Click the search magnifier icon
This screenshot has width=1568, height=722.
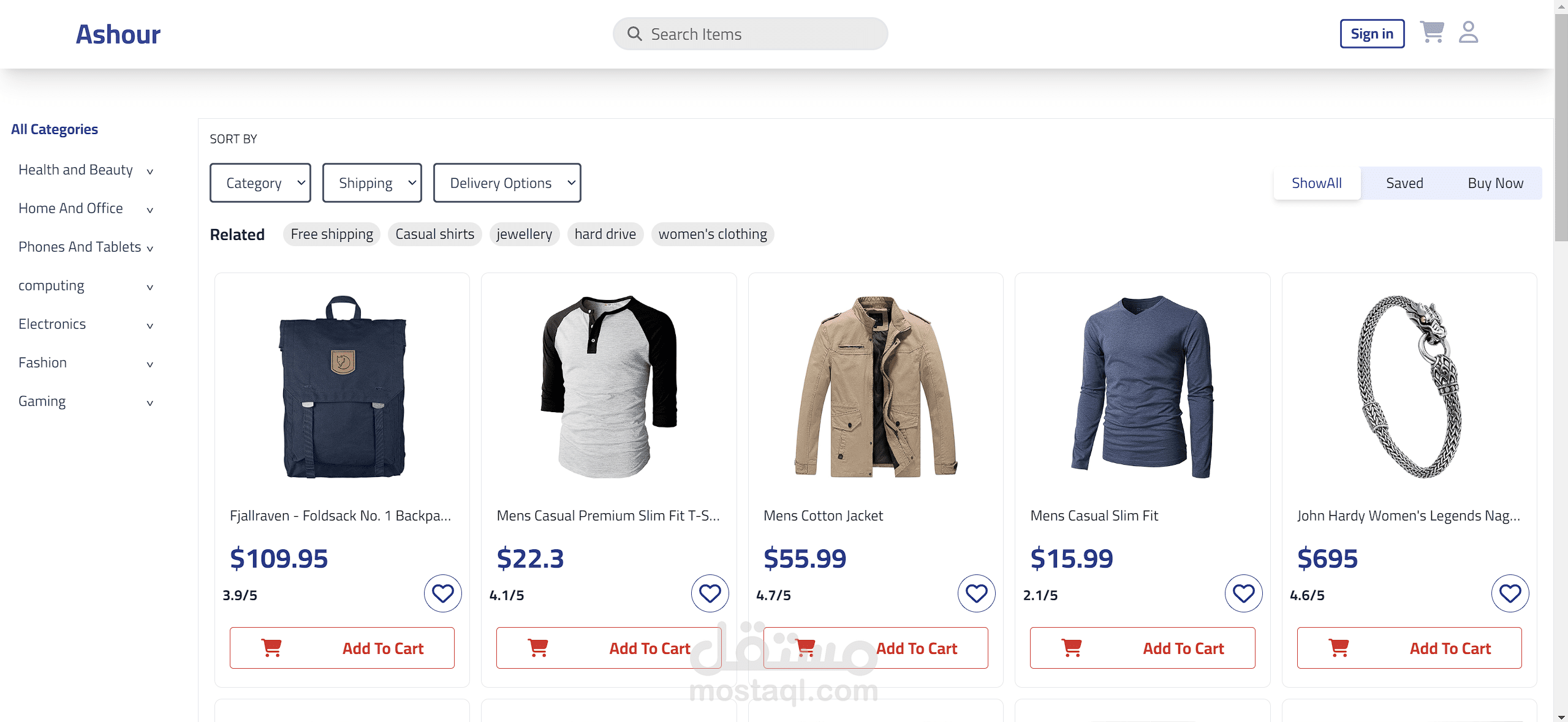pyautogui.click(x=635, y=34)
